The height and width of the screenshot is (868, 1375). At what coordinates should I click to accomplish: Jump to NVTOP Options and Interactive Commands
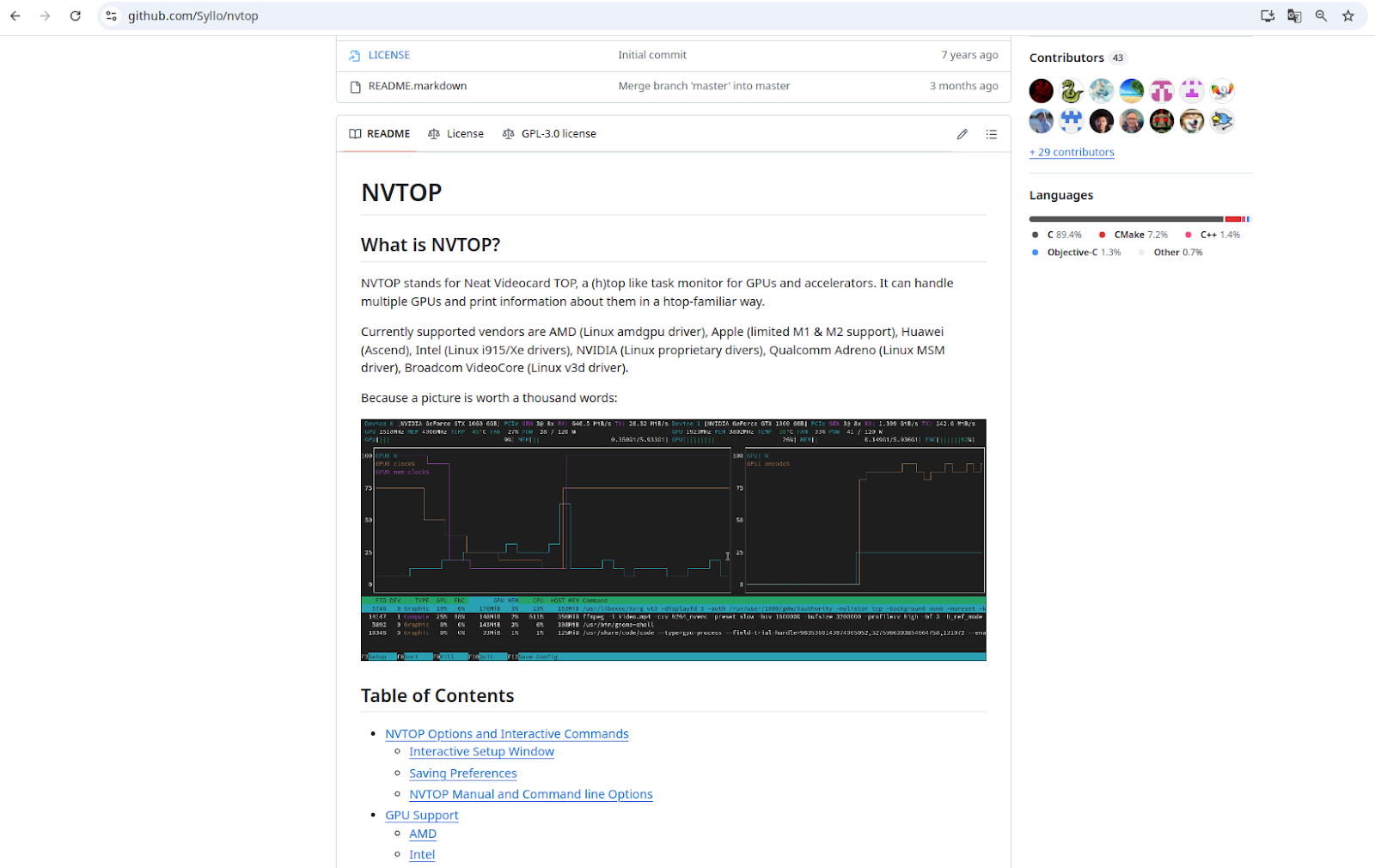[x=506, y=734]
